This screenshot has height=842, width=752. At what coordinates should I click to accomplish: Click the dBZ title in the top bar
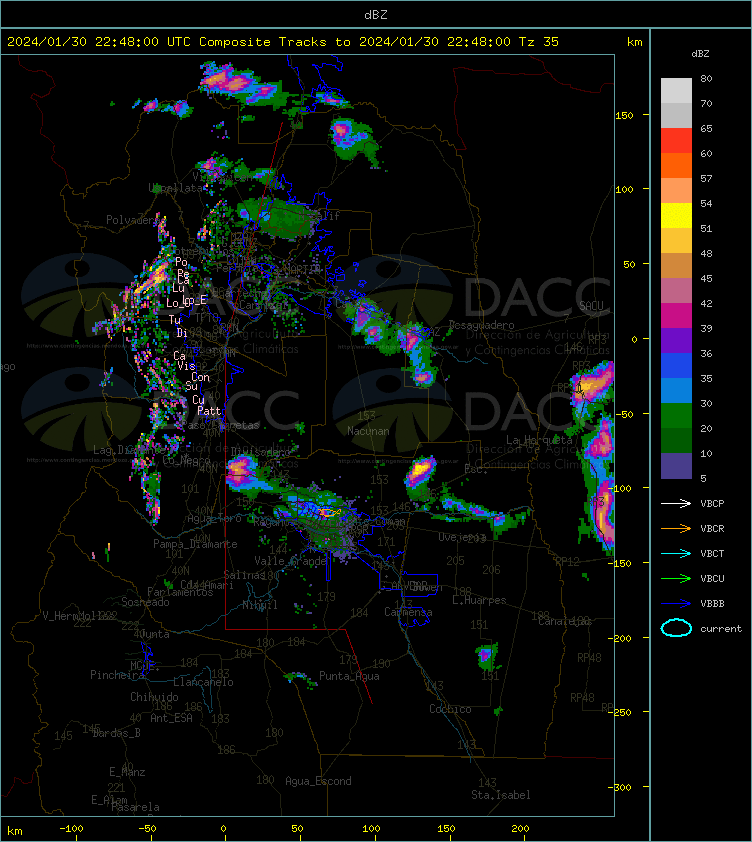tap(375, 15)
